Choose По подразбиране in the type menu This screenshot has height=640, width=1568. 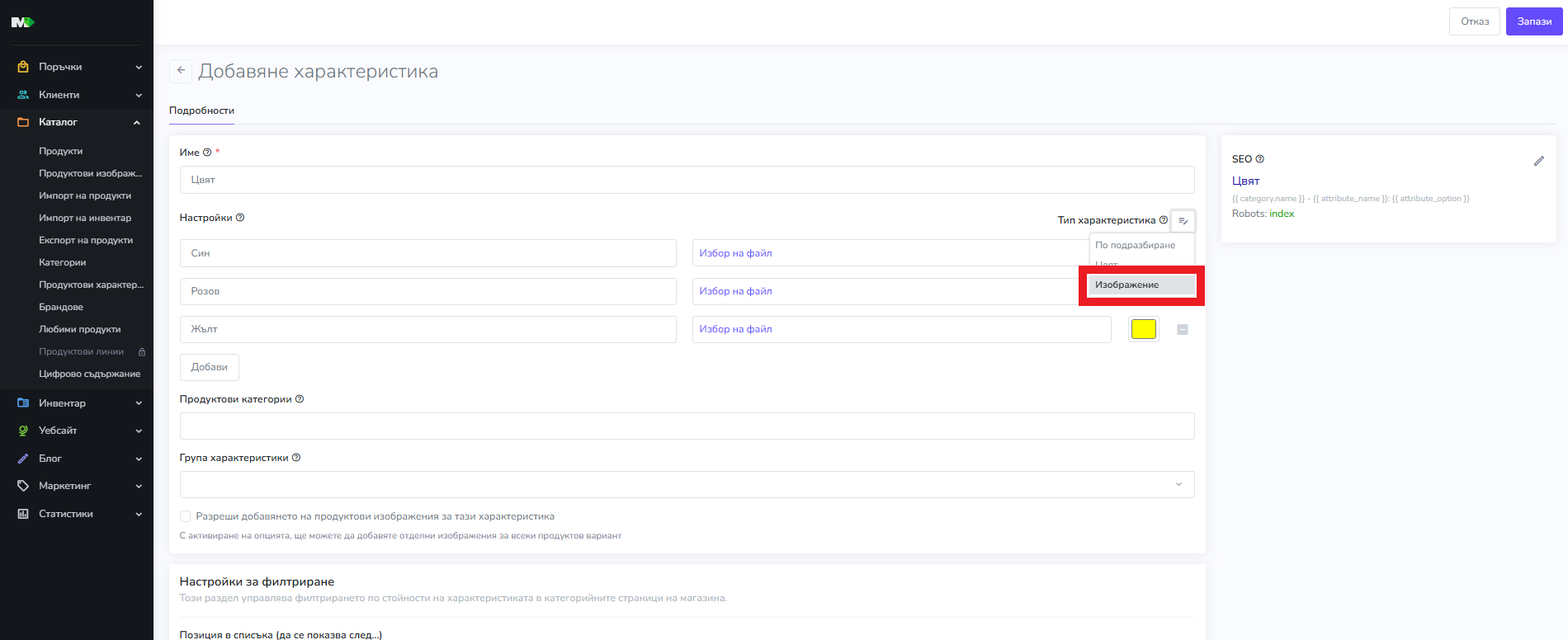pyautogui.click(x=1136, y=245)
